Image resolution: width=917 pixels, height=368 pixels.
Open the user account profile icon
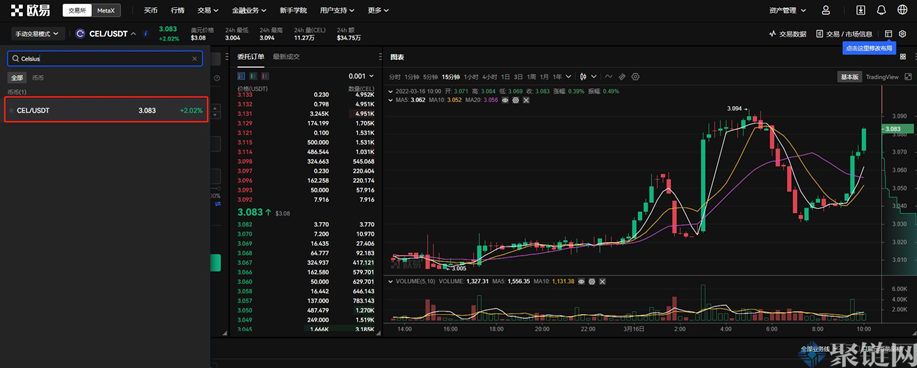coord(826,10)
